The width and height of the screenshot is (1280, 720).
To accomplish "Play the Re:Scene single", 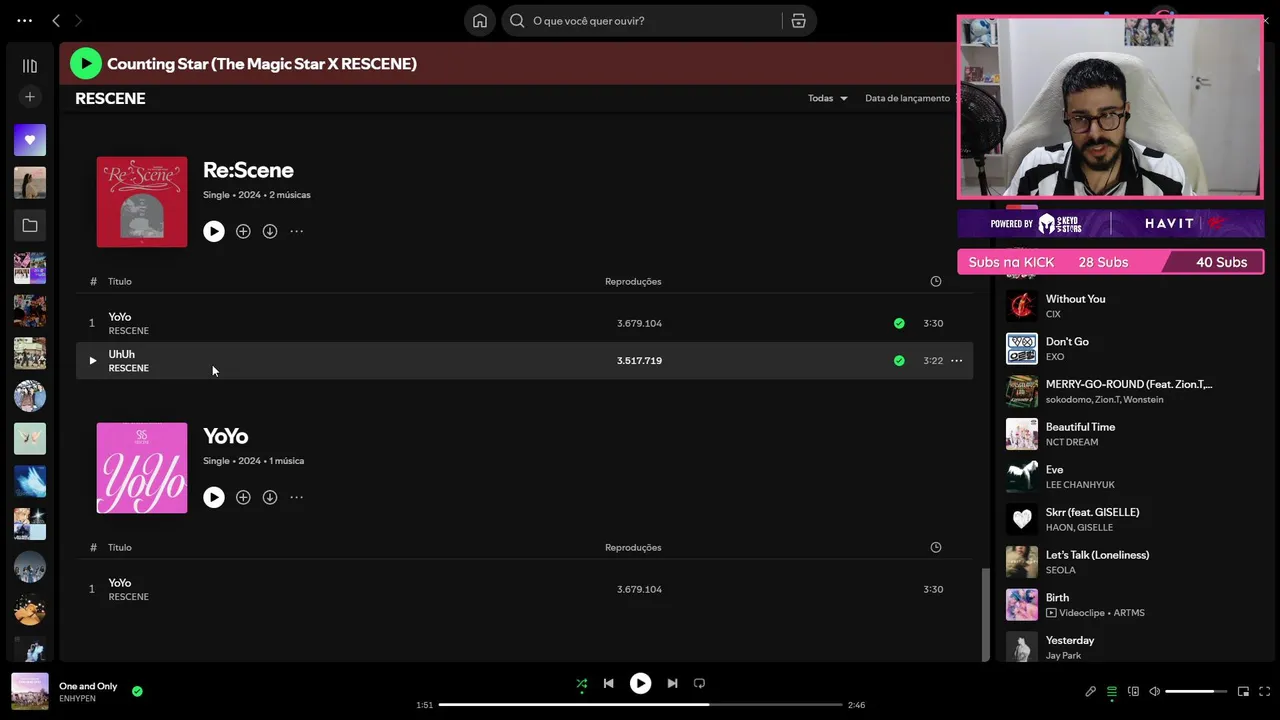I will (x=214, y=231).
